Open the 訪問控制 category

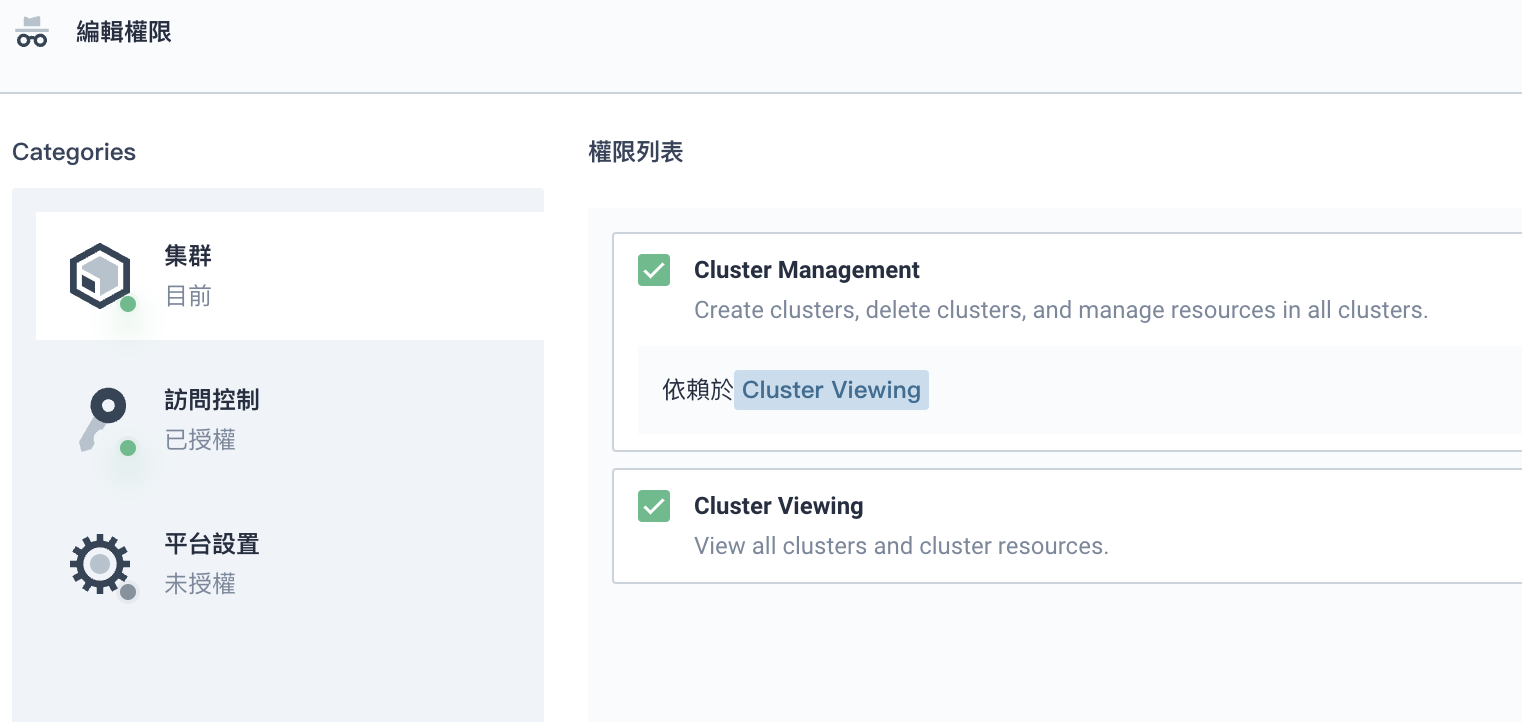[211, 400]
